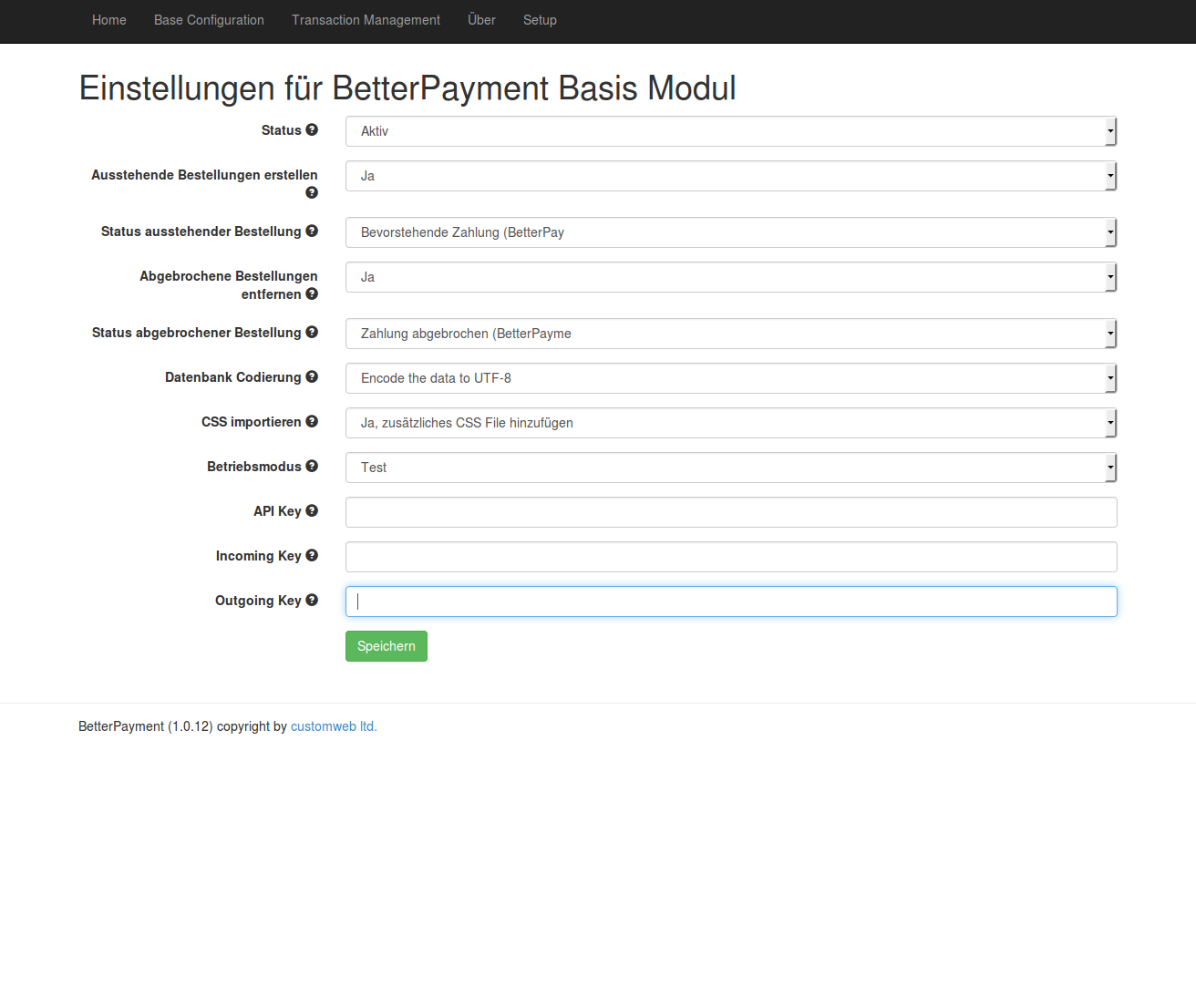1196x1008 pixels.
Task: Focus the API Key input field
Action: coord(731,512)
